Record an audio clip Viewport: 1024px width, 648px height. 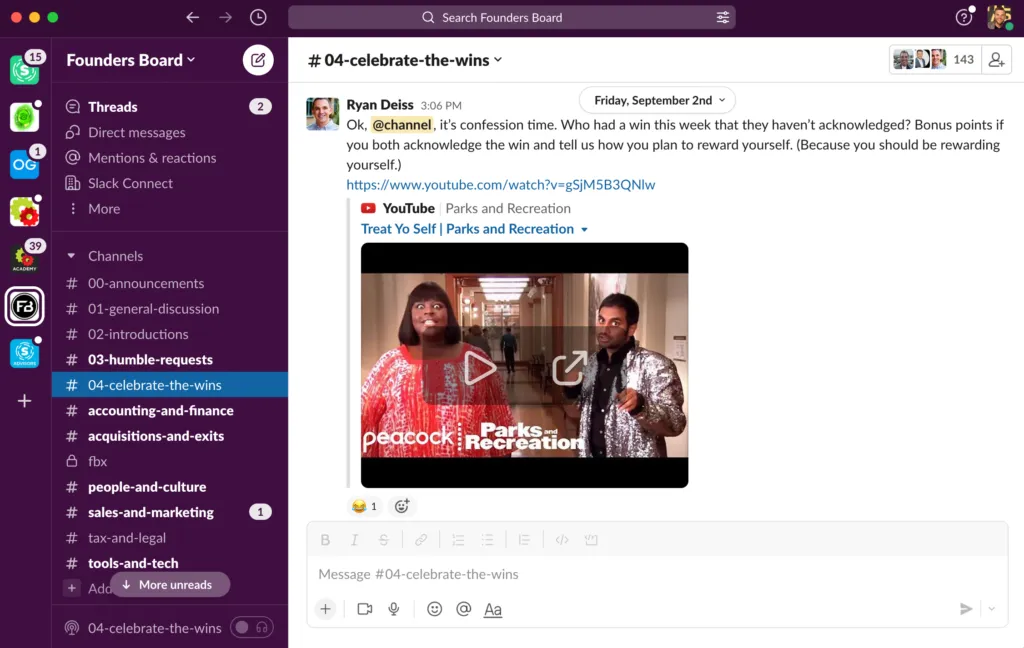click(x=394, y=609)
